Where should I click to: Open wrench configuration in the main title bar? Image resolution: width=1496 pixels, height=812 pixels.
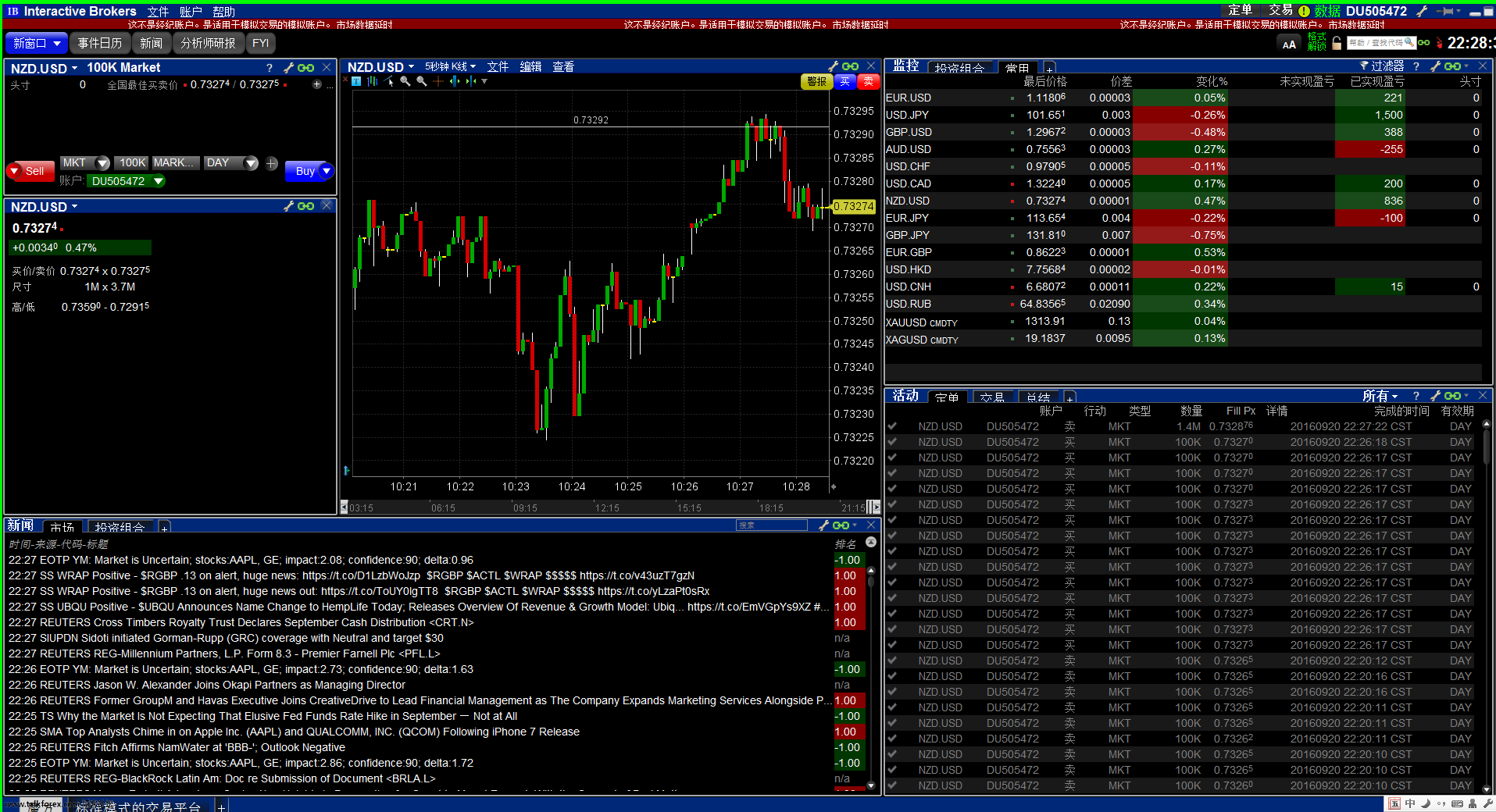click(x=1423, y=11)
